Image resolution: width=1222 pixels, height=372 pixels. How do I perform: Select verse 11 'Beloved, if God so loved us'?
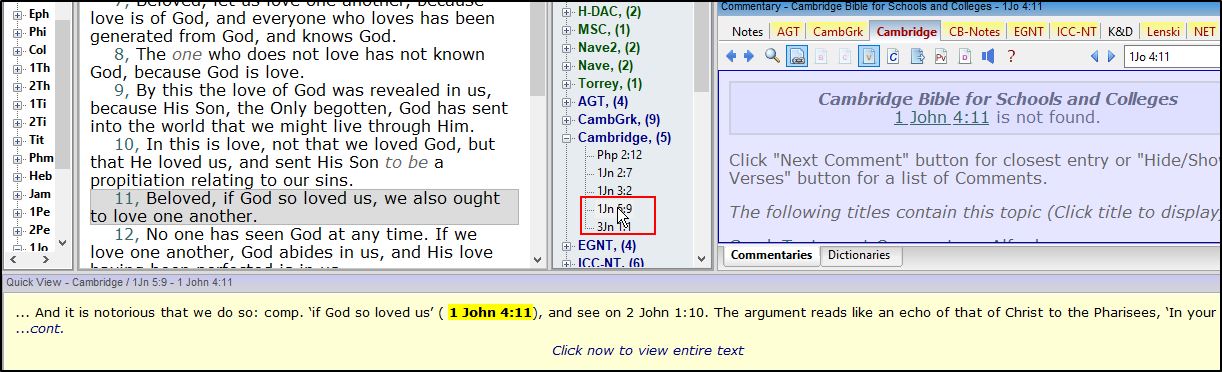(x=304, y=207)
